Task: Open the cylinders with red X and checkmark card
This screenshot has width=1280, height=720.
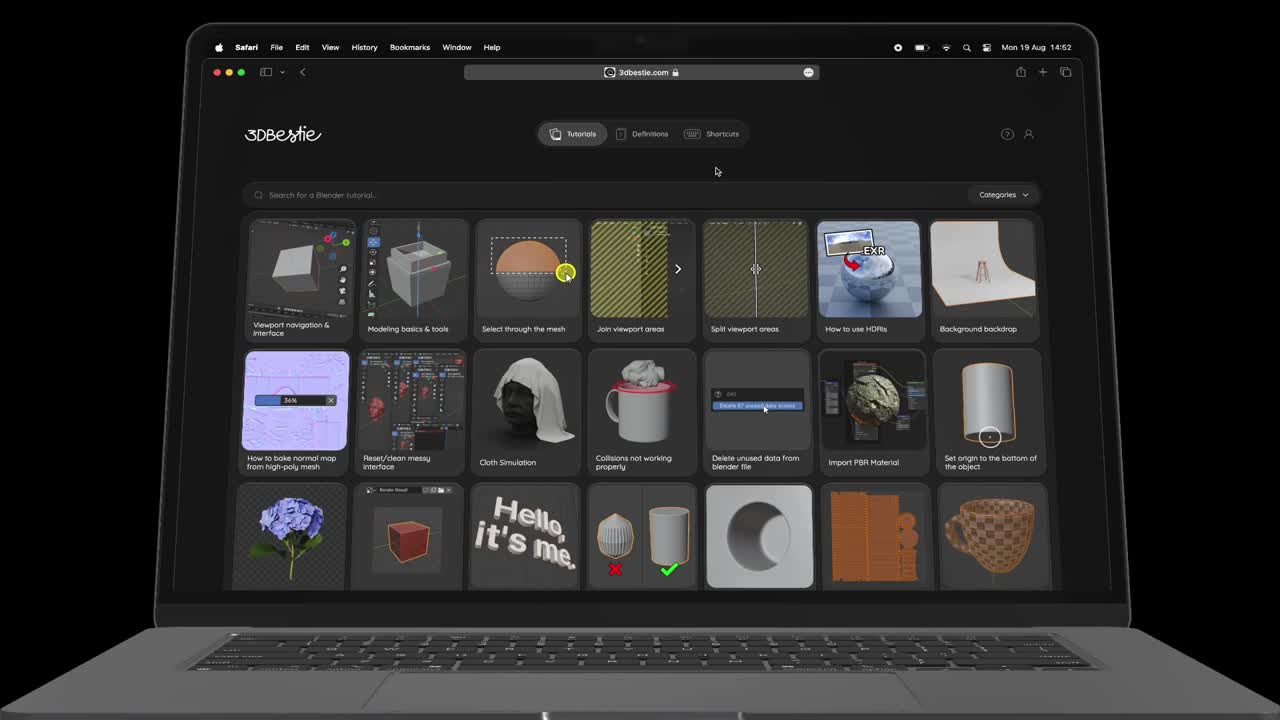Action: [642, 537]
